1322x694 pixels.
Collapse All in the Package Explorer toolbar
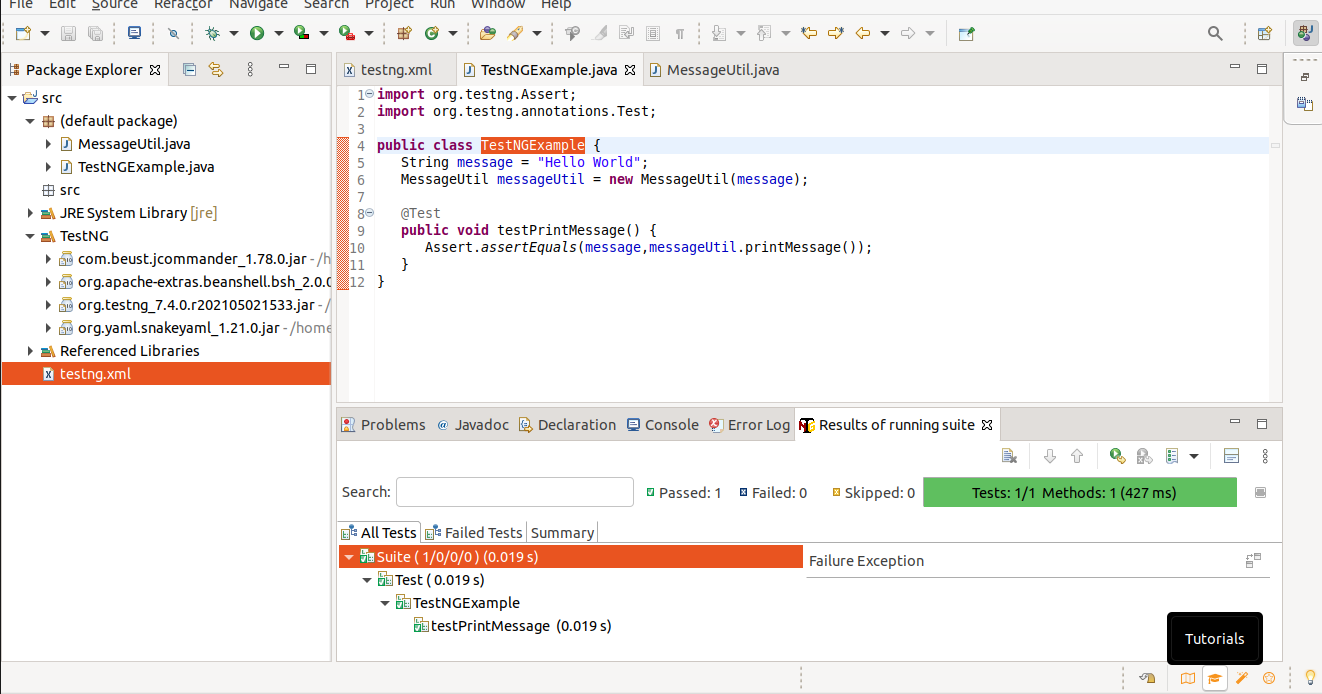click(189, 69)
